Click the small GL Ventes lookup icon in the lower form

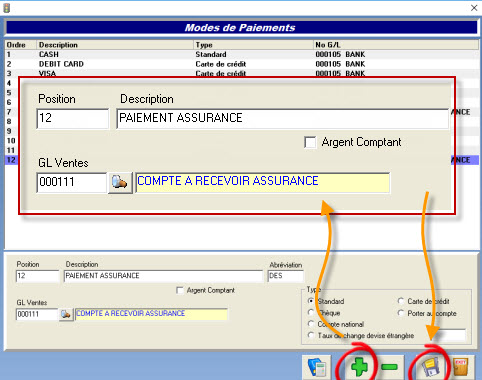tap(66, 314)
